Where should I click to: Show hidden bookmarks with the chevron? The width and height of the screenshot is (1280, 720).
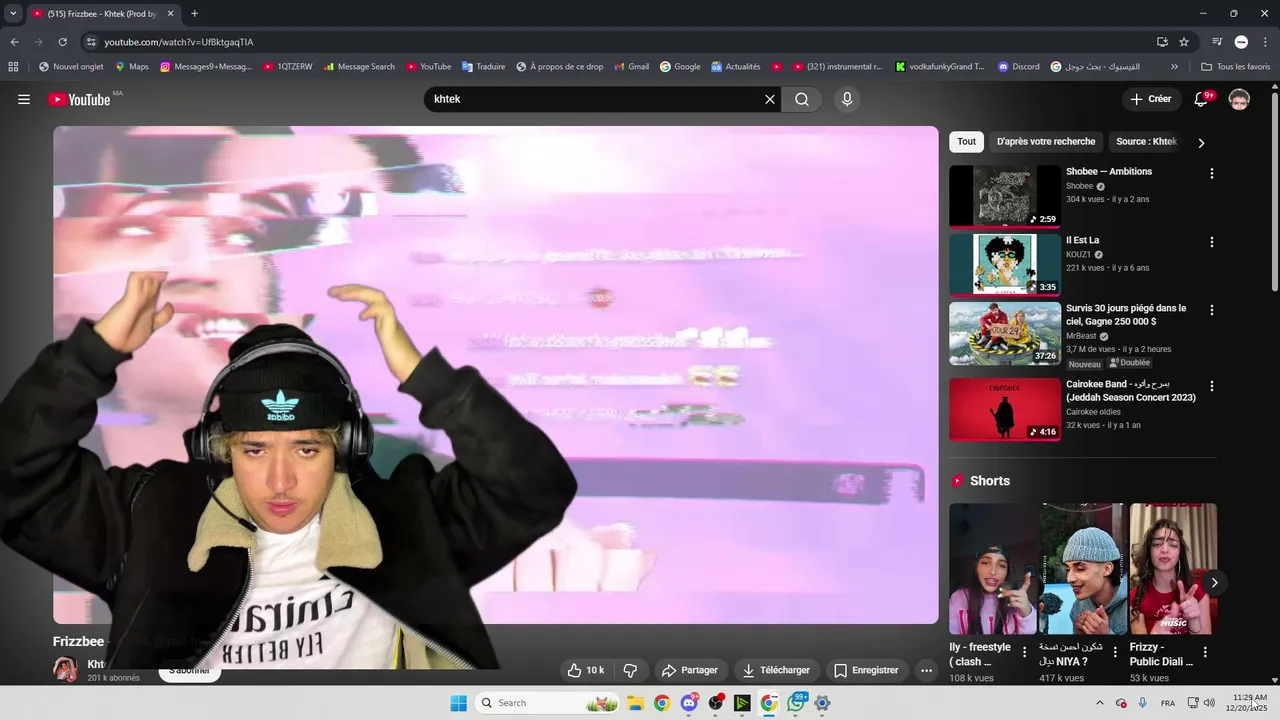tap(1174, 67)
